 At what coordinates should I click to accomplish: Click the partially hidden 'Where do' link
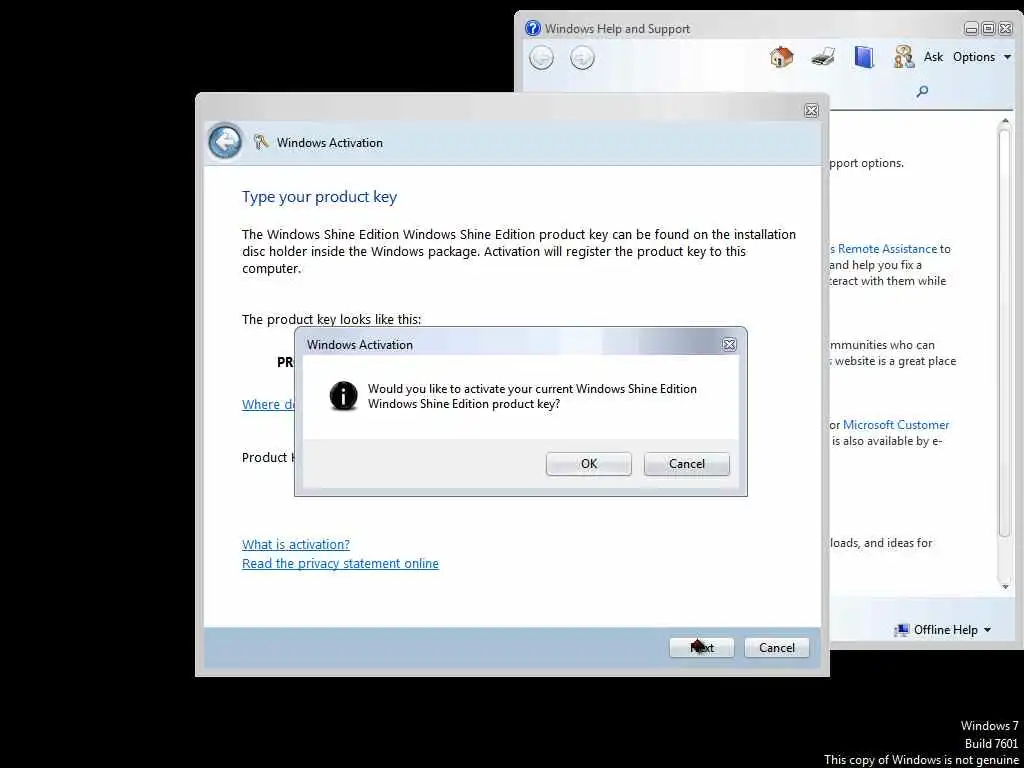click(268, 404)
